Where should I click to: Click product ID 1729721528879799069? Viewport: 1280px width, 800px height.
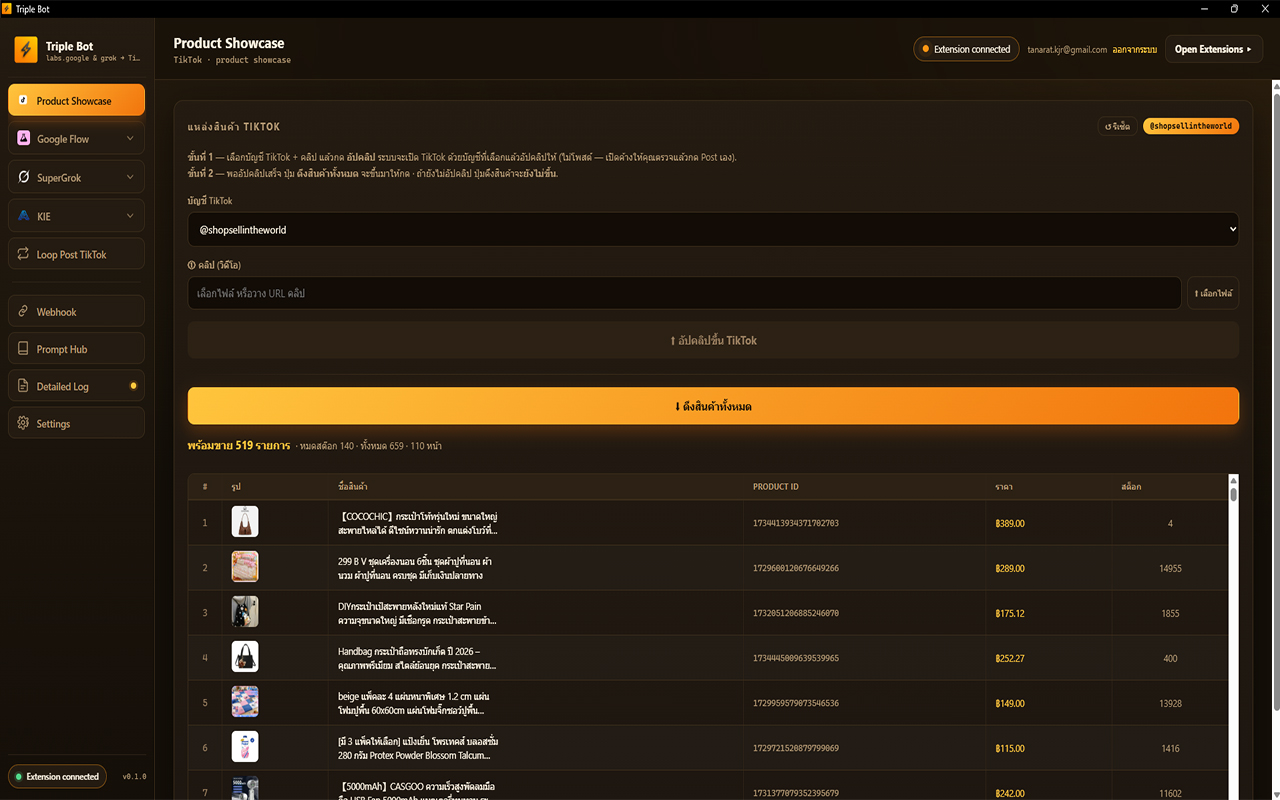click(x=796, y=748)
